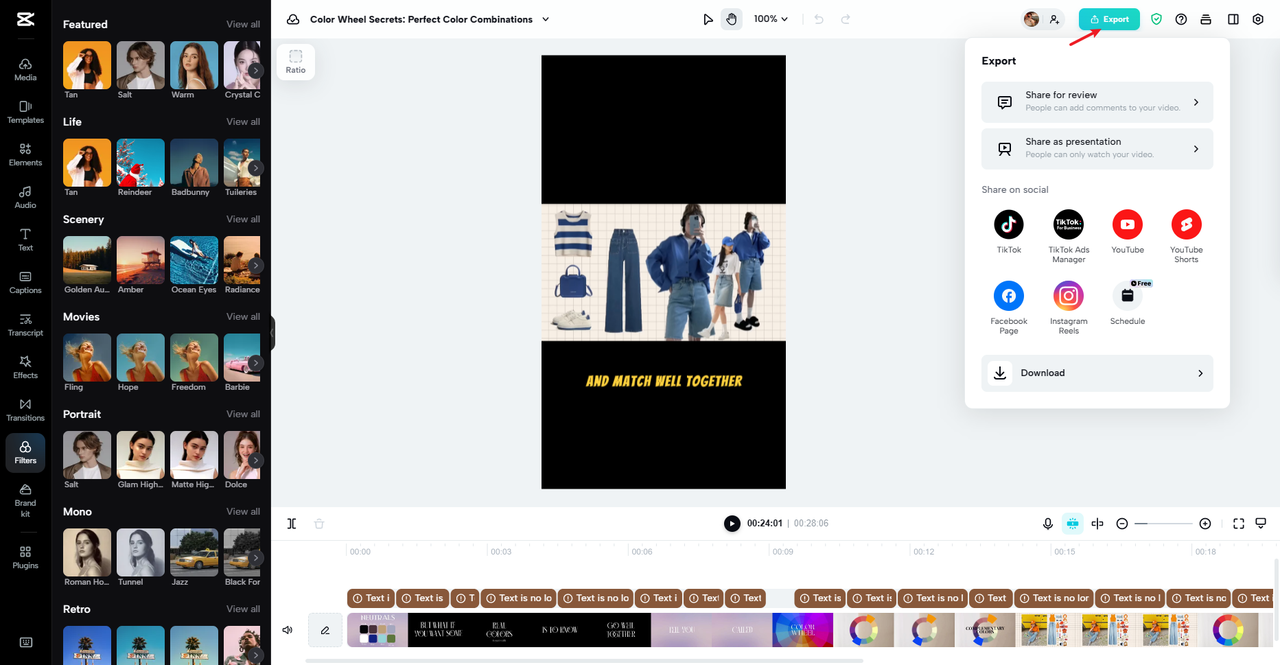Click the timeline horizontal scrollbar
Screen dimensions: 1280x665
pos(584,660)
